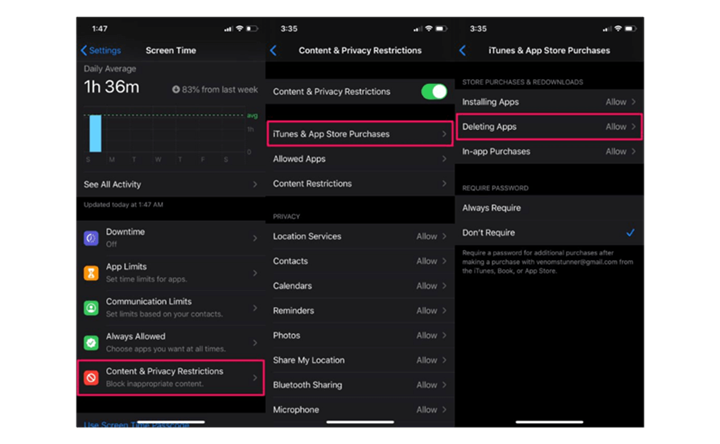Screen dimensions: 720x444
Task: Tap Settings back link text
Action: click(x=105, y=51)
